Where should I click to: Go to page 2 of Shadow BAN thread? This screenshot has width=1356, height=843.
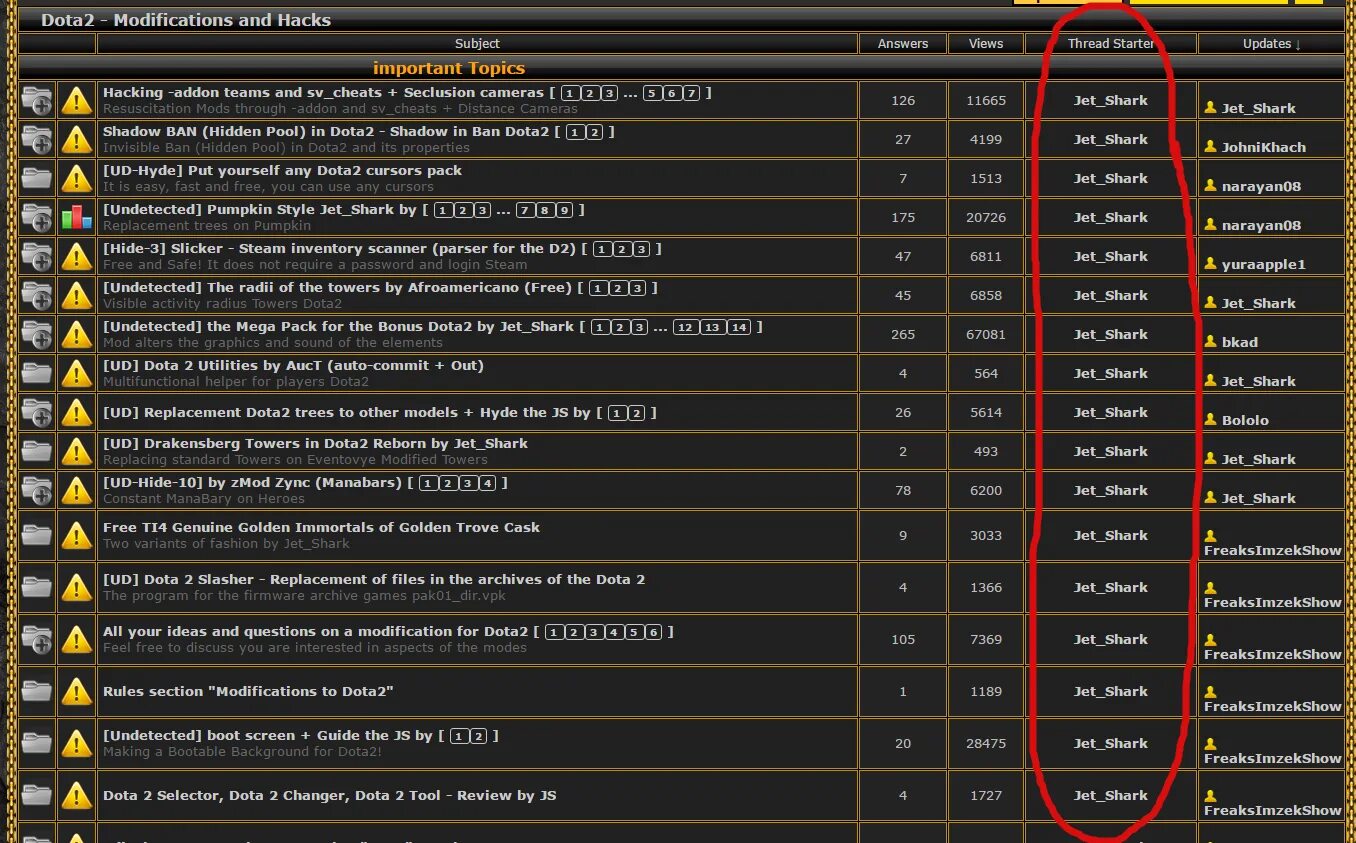pyautogui.click(x=594, y=132)
